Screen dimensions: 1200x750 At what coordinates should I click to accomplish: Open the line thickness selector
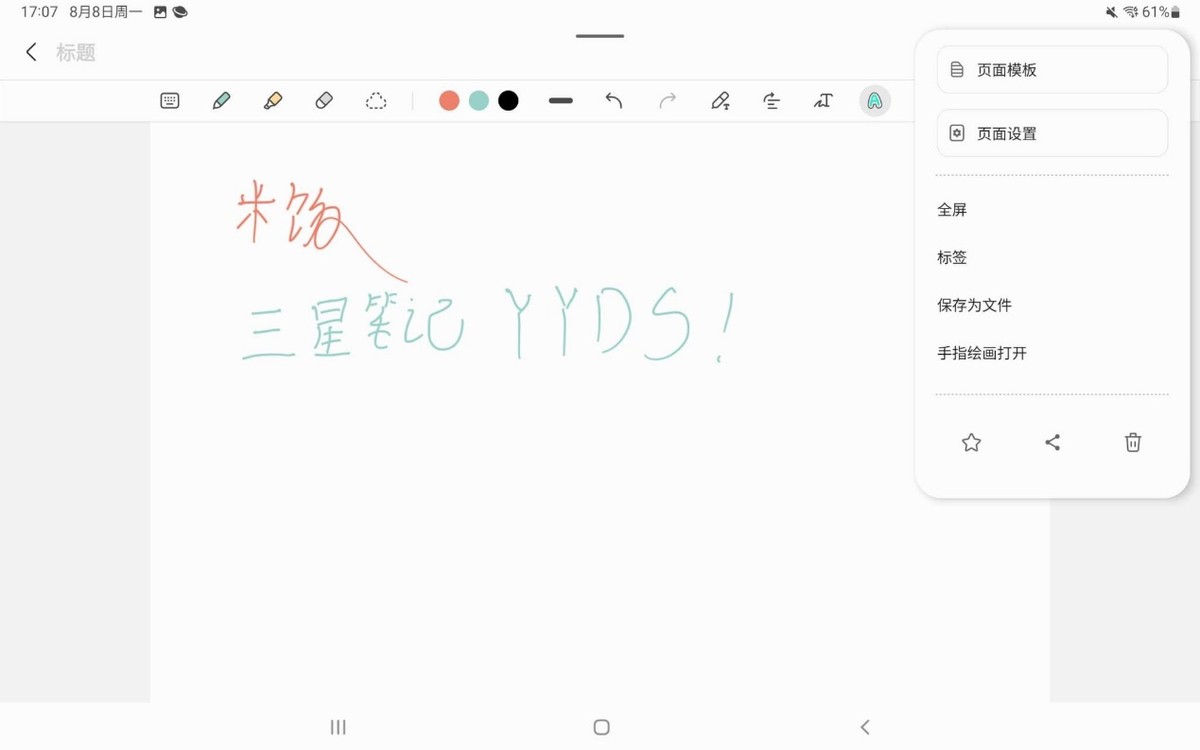click(x=560, y=100)
